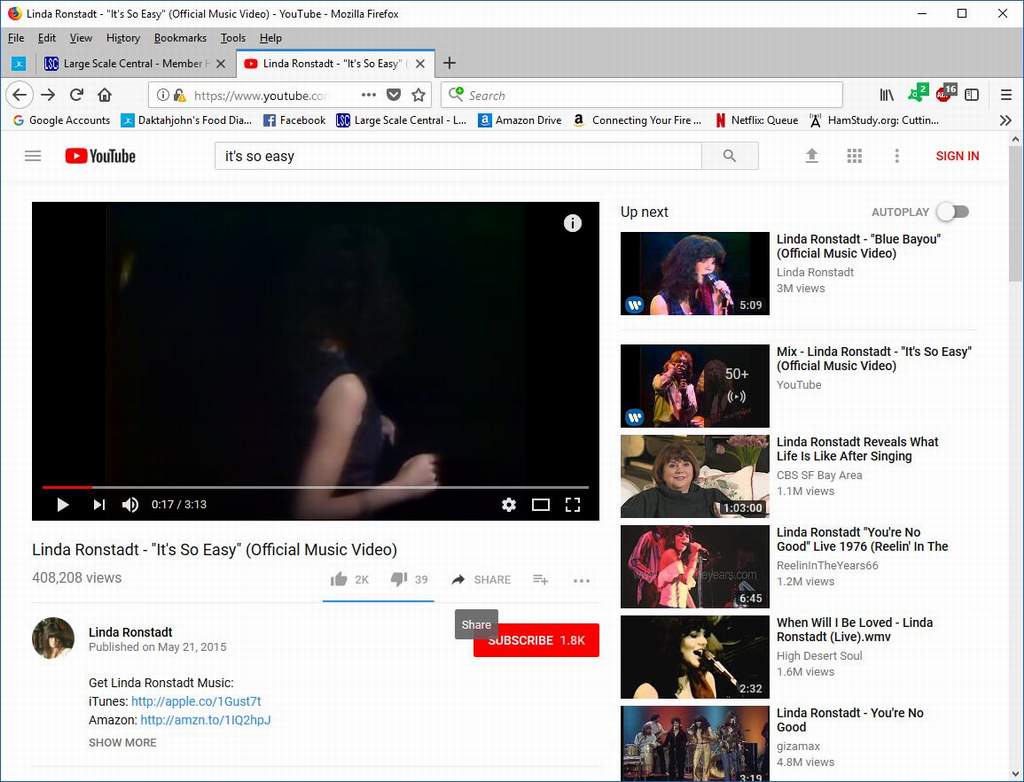Show site information icon in address bar
The image size is (1024, 782).
(x=163, y=95)
